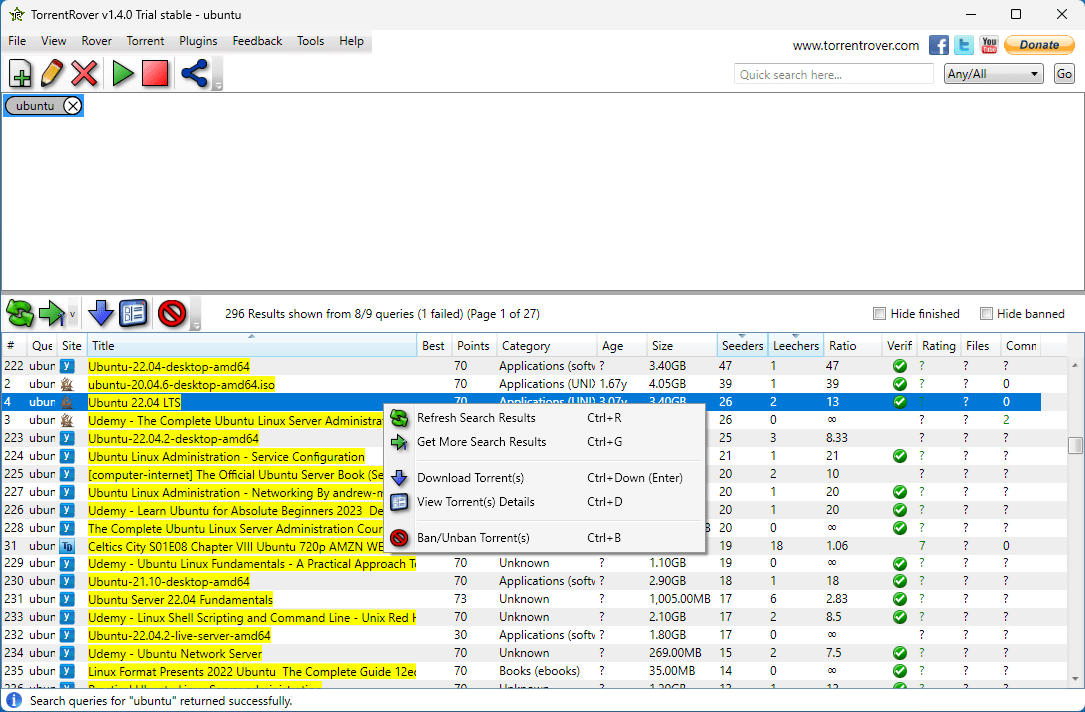Open the View menu
1085x712 pixels.
coord(53,41)
